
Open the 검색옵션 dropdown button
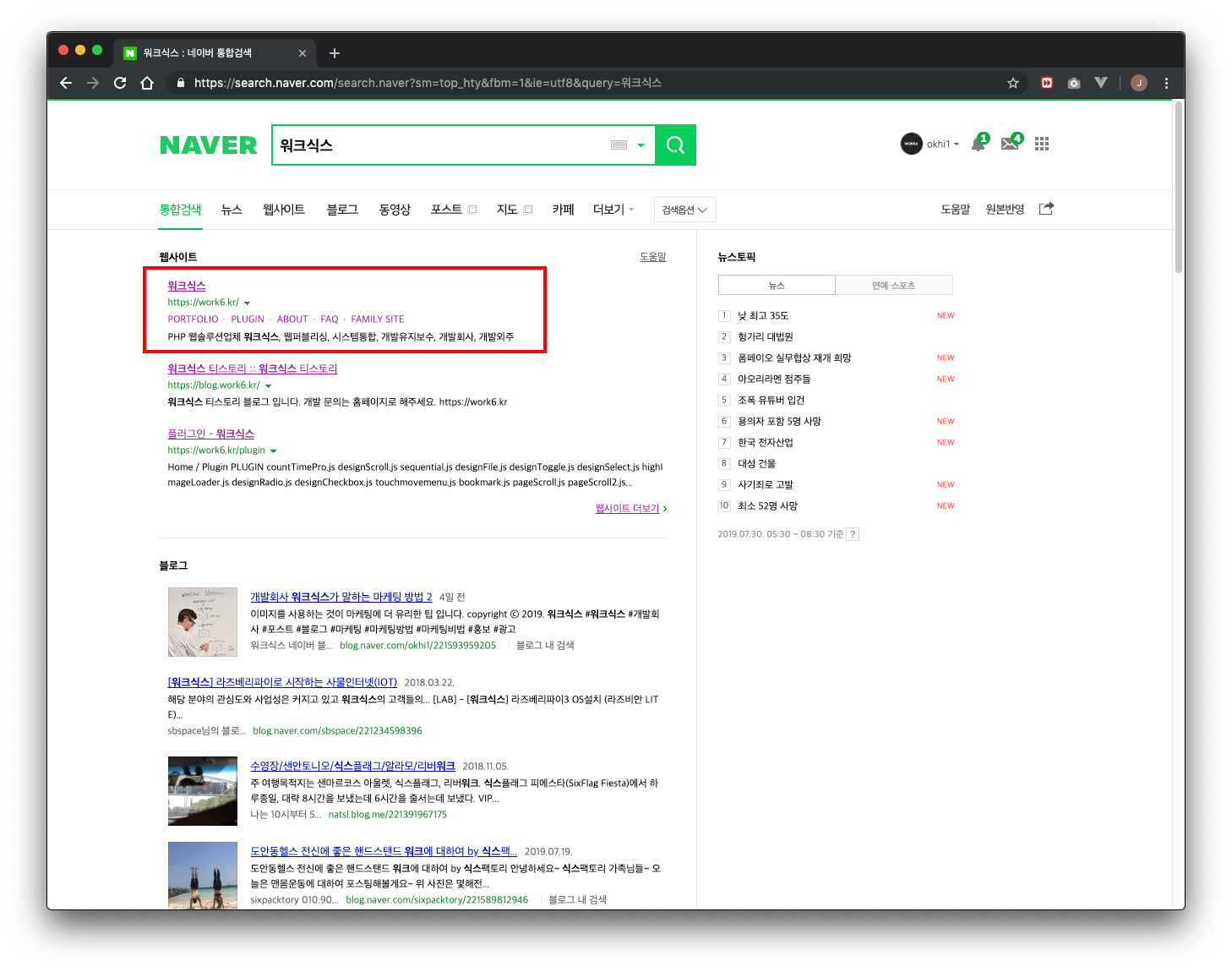tap(684, 210)
